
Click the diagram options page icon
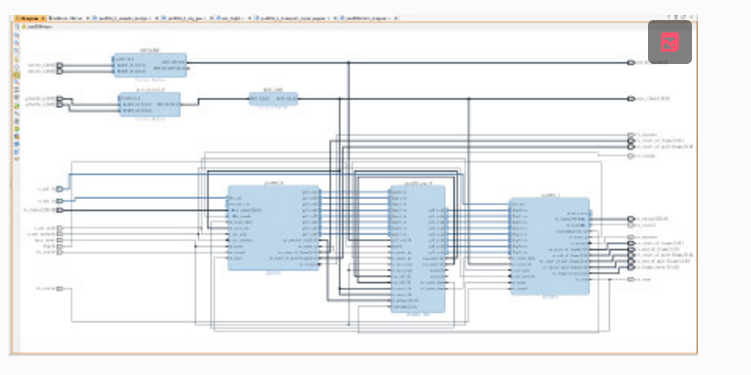[17, 27]
